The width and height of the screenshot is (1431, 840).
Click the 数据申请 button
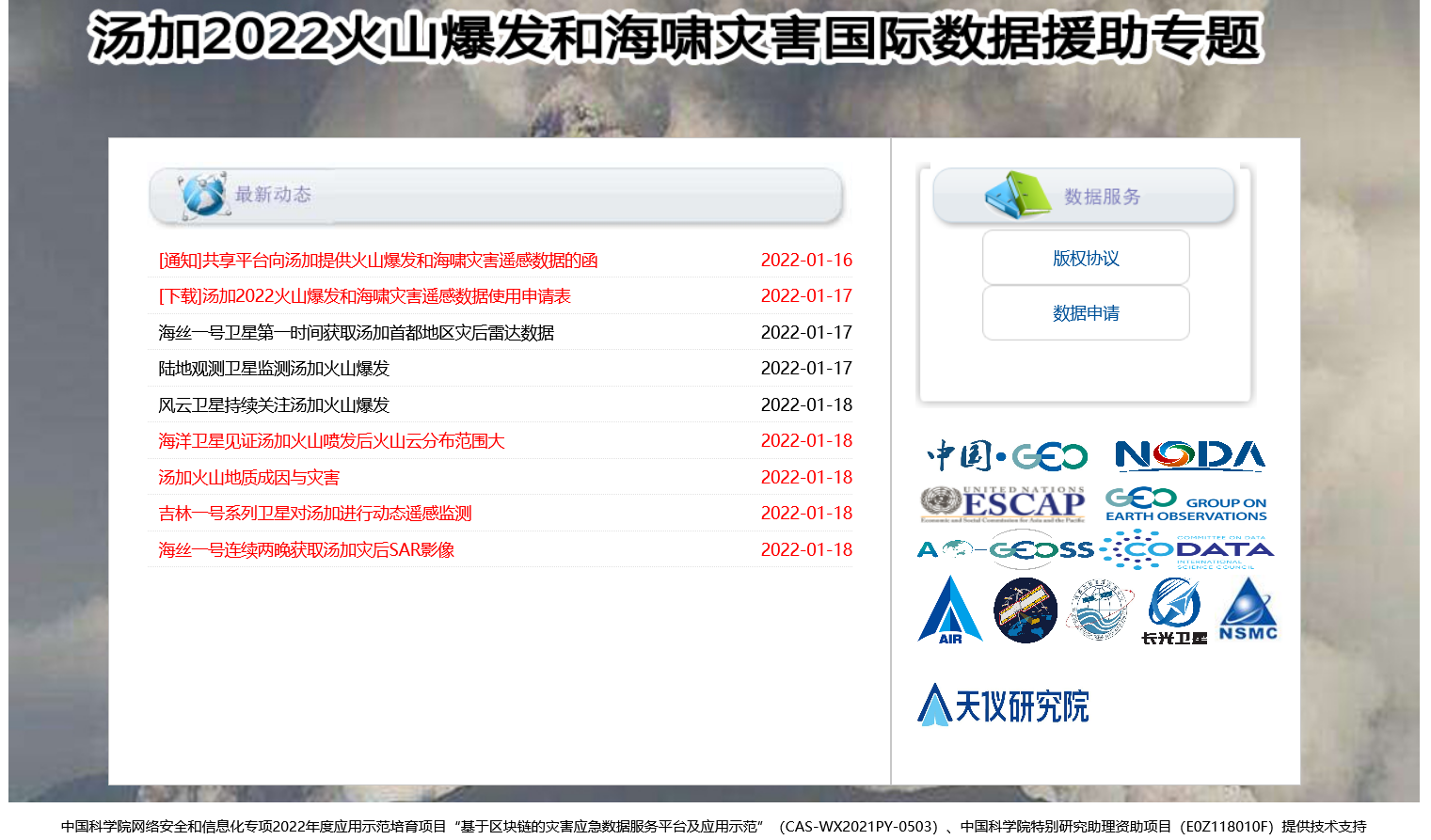pyautogui.click(x=1086, y=313)
